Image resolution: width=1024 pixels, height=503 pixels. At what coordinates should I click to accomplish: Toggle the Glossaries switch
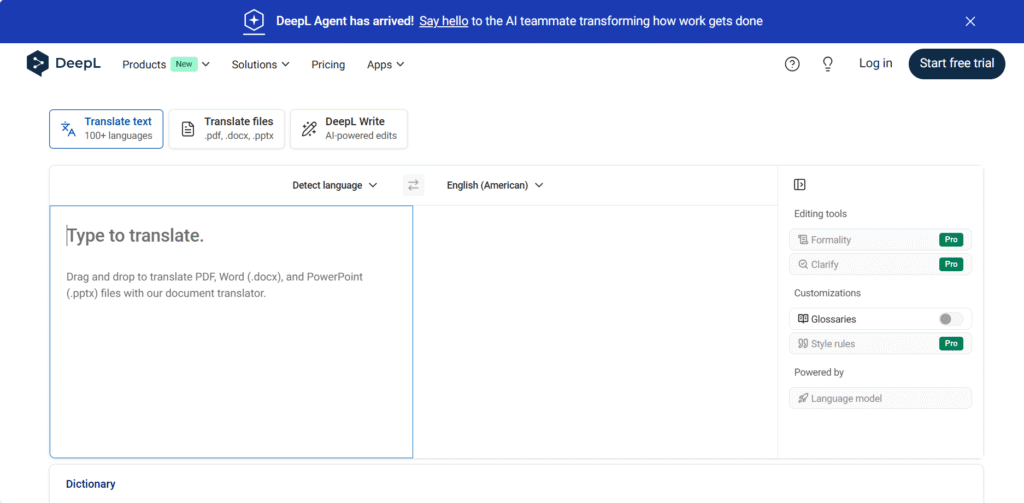click(950, 319)
